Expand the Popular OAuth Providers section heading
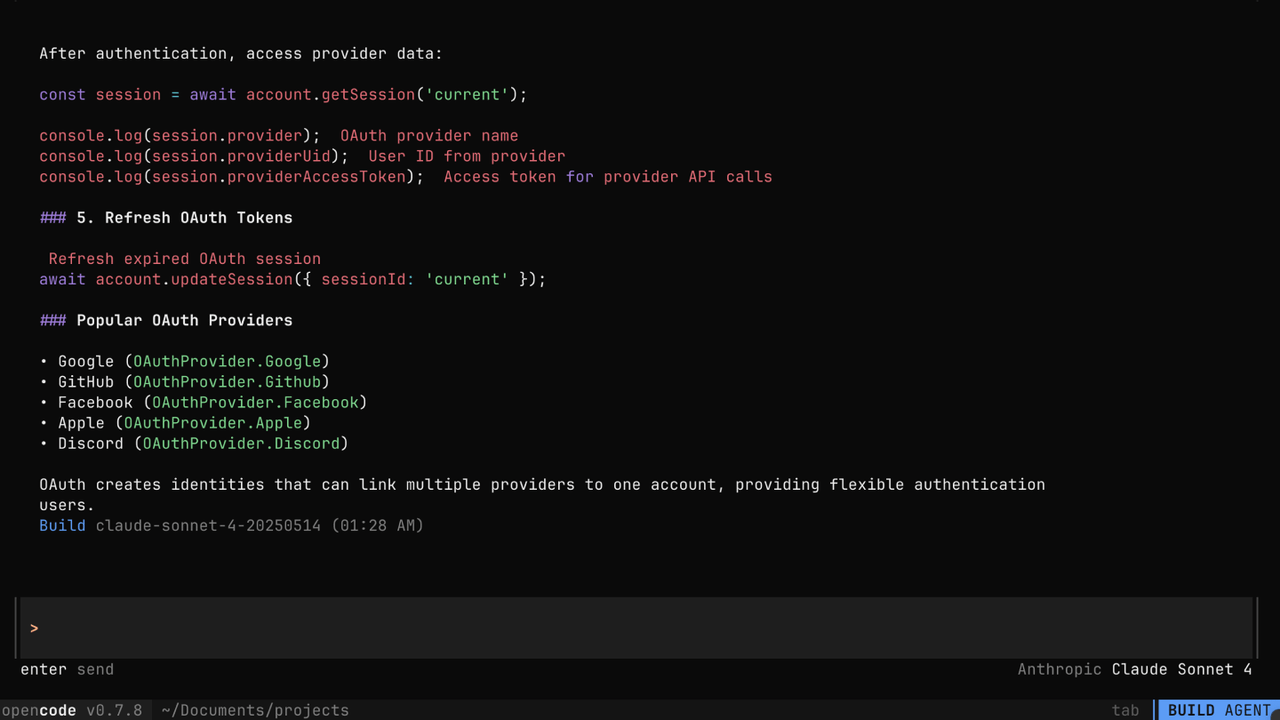The image size is (1280, 720). 184,320
